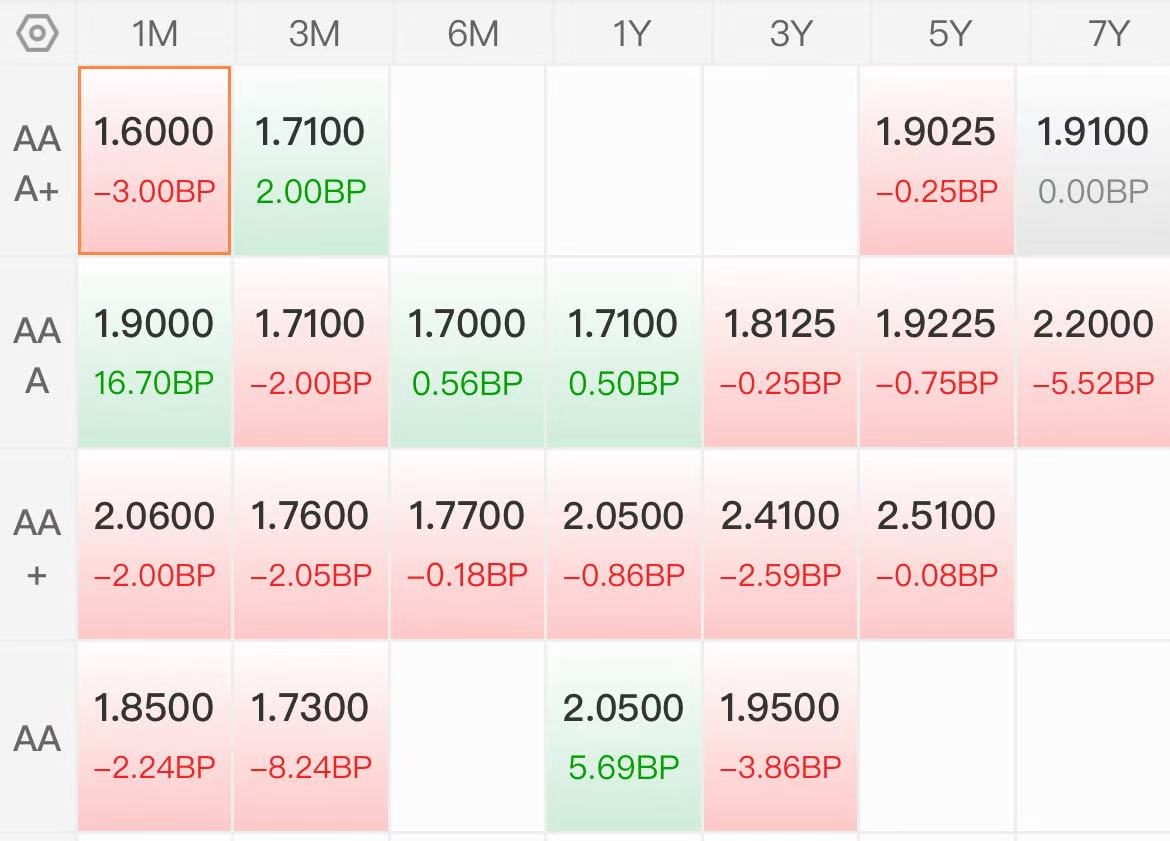Image resolution: width=1170 pixels, height=841 pixels.
Task: Select the 5Y column header
Action: pyautogui.click(x=950, y=34)
